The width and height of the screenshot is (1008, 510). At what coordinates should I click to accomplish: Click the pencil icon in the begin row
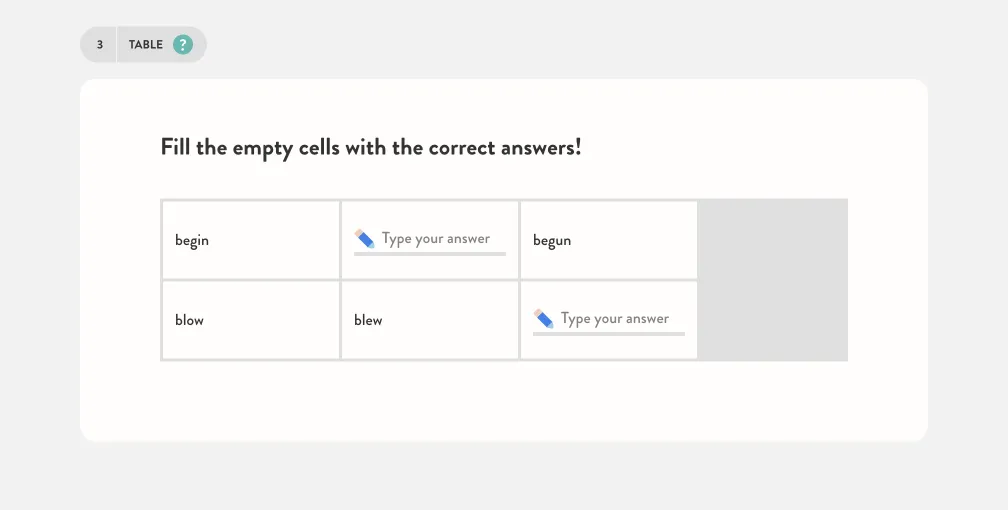click(x=364, y=239)
